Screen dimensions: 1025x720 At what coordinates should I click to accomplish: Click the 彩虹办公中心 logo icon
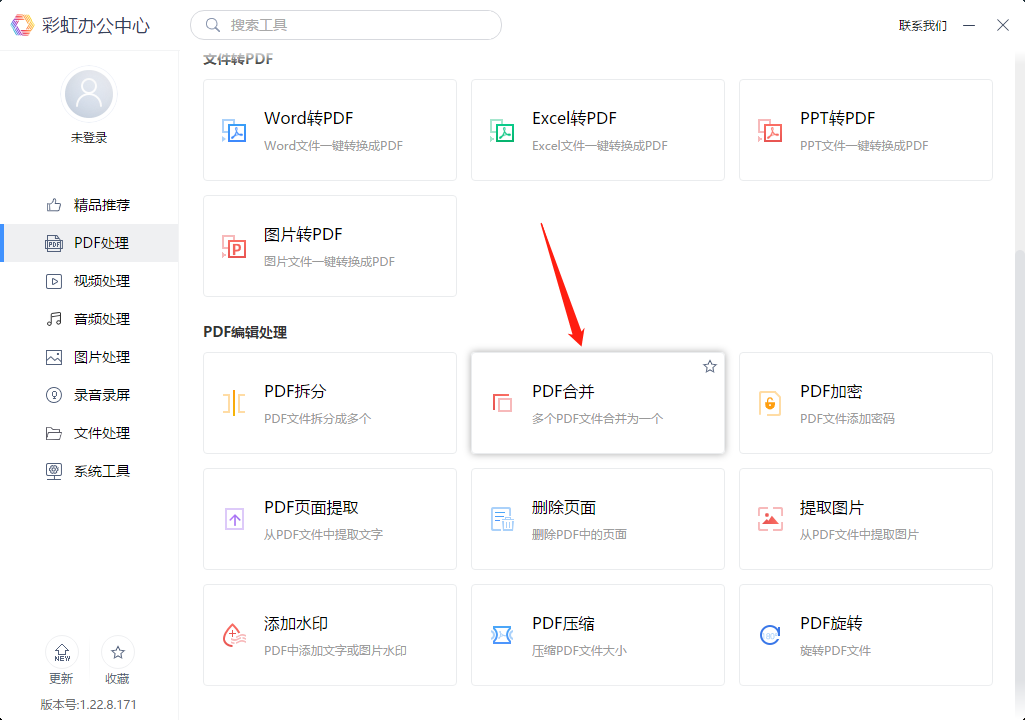(22, 25)
